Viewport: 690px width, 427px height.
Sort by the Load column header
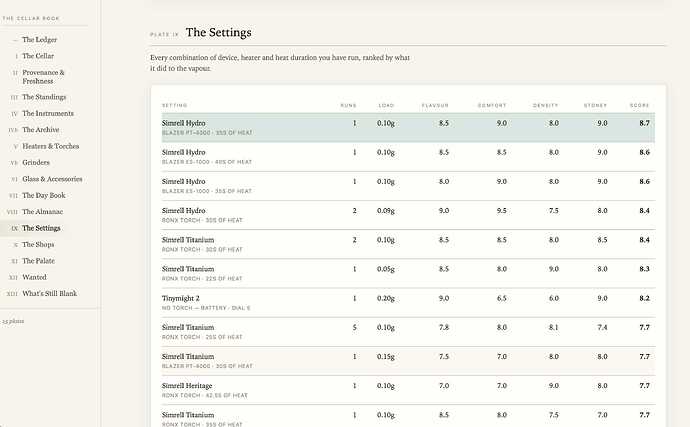tap(386, 105)
